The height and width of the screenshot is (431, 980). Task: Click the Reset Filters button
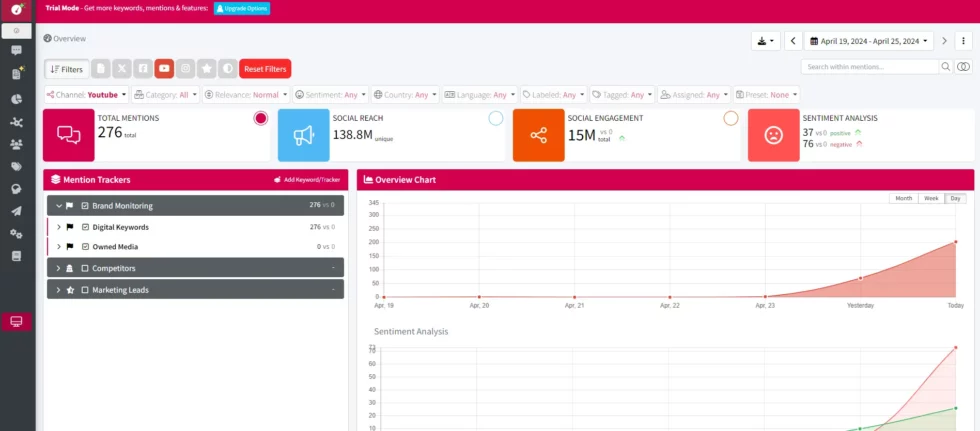click(x=265, y=69)
